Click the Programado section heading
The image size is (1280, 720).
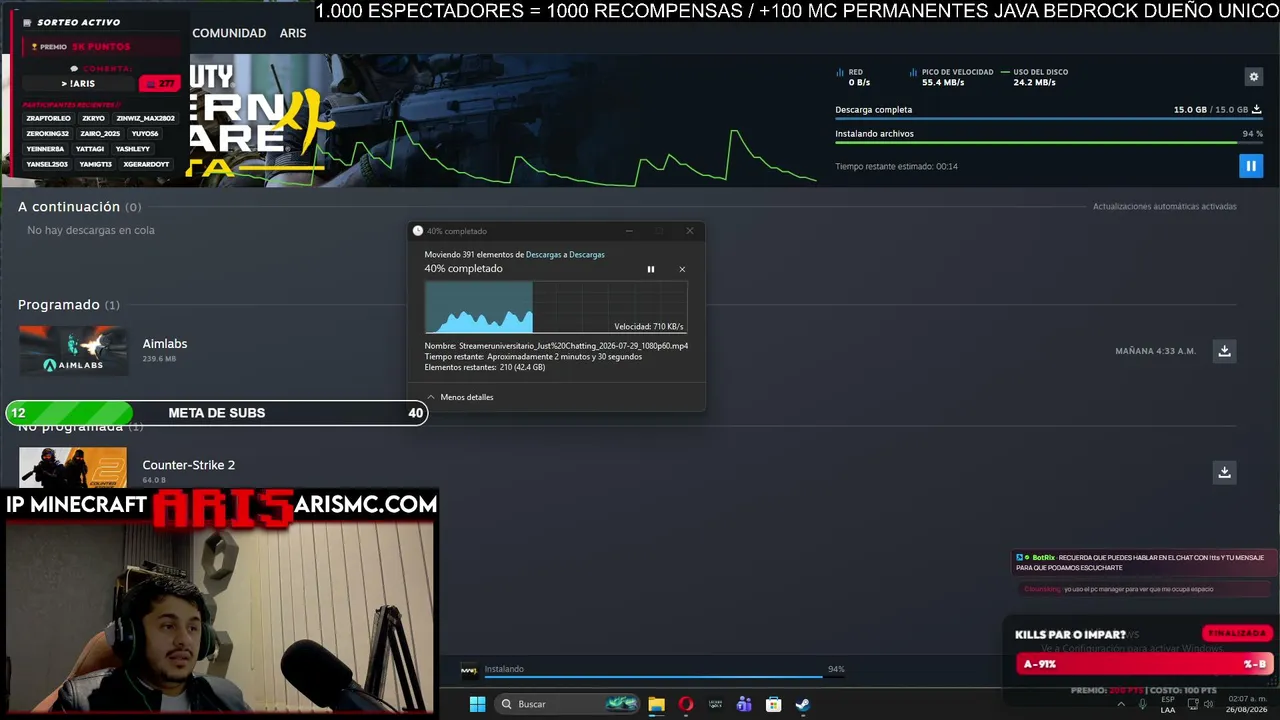pyautogui.click(x=59, y=305)
